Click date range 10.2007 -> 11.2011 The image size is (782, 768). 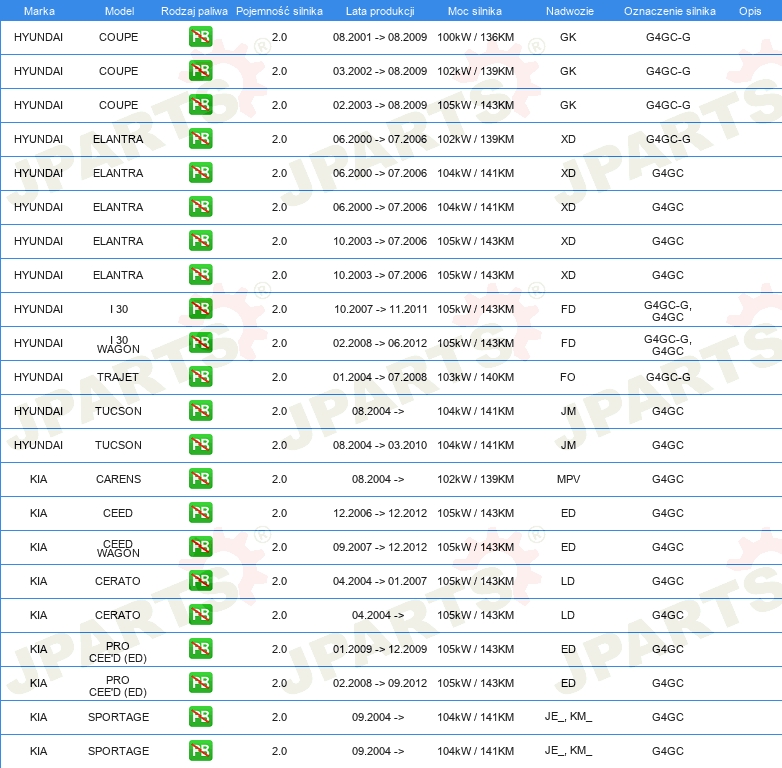[x=381, y=309]
